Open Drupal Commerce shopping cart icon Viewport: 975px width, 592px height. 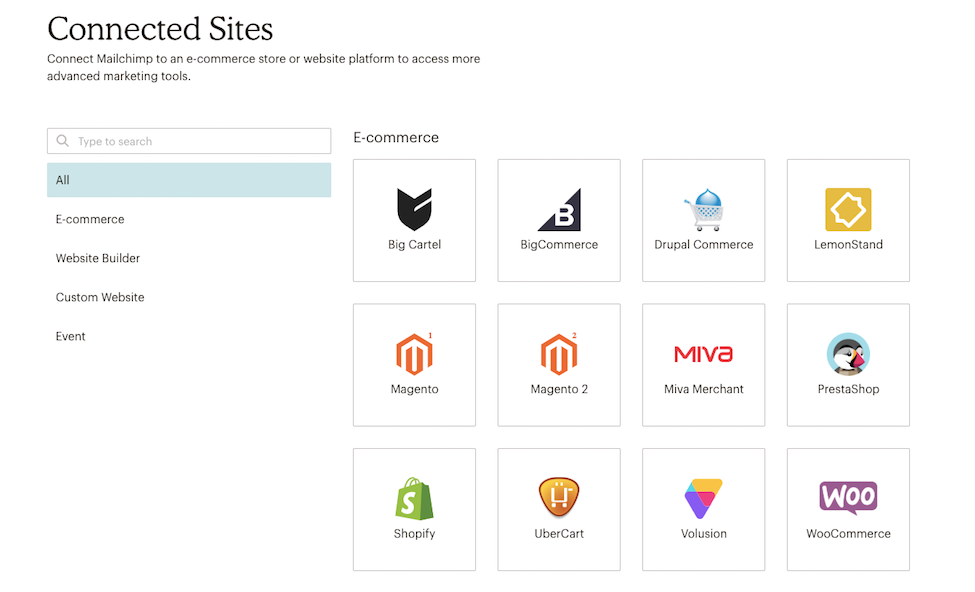point(704,210)
